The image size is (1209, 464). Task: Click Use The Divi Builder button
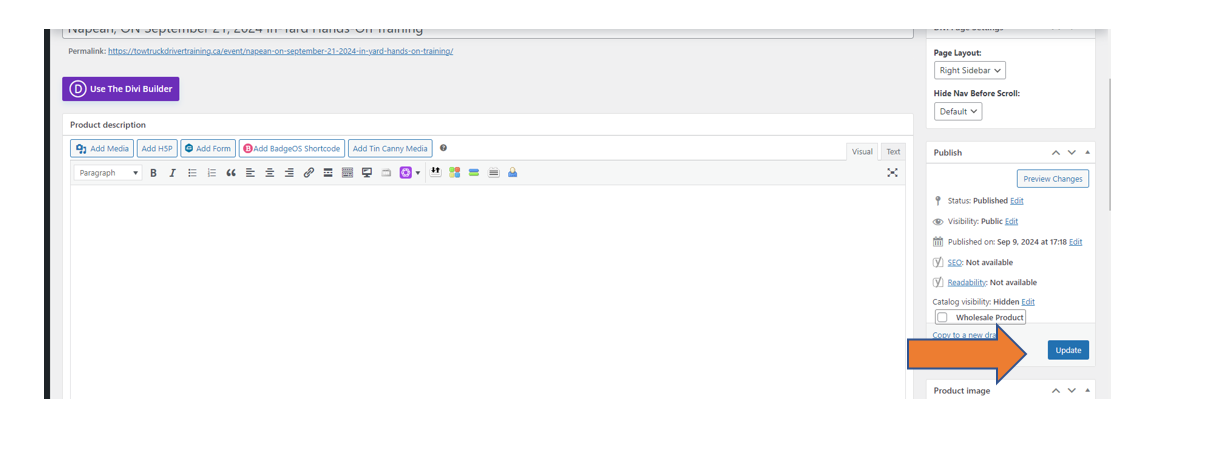[120, 89]
